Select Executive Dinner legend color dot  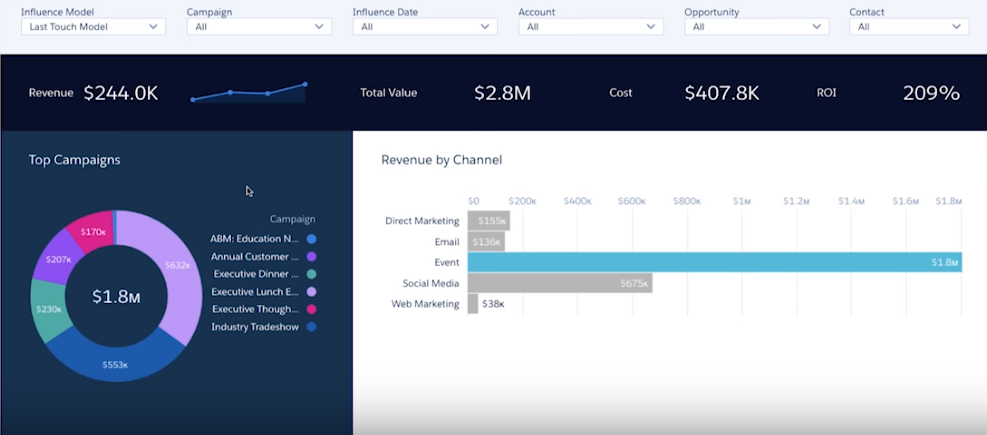[311, 274]
